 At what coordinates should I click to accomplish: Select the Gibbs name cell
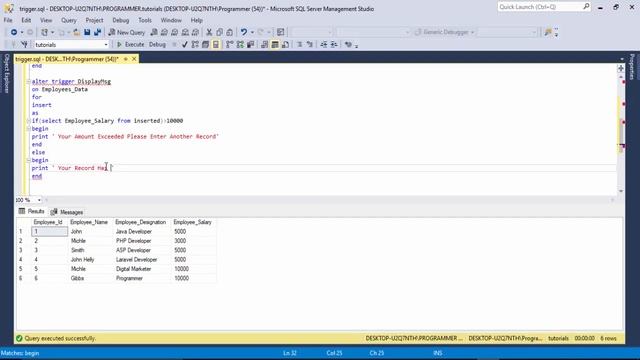[x=90, y=278]
